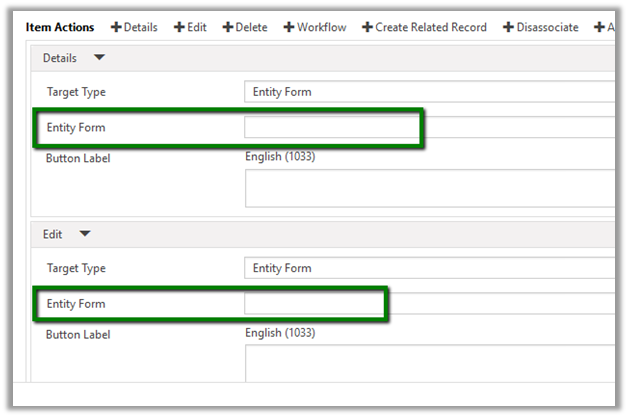Click Button Label text box under Details
The image size is (628, 417).
[430, 188]
